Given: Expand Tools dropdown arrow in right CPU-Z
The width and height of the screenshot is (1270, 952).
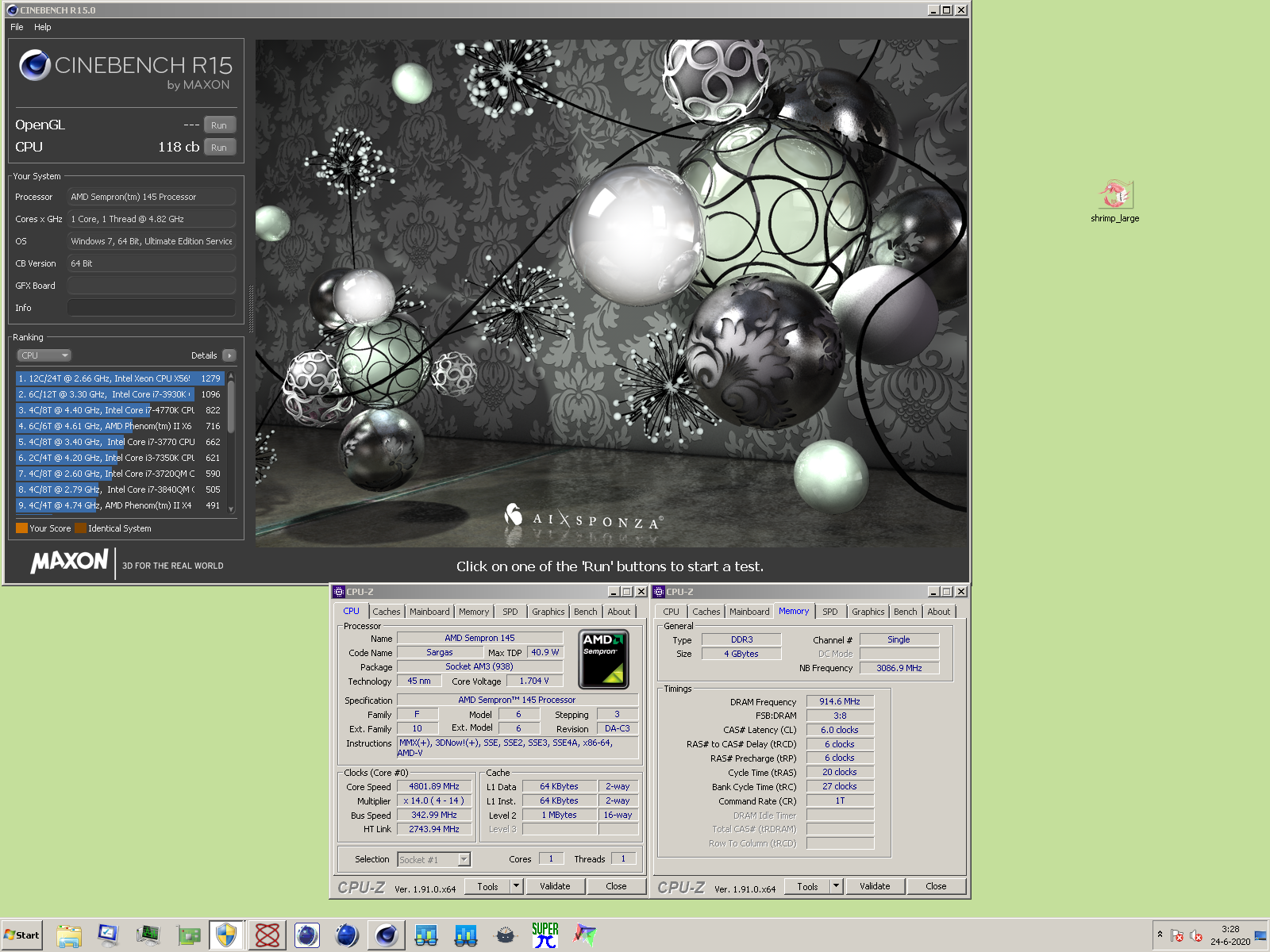Looking at the screenshot, I should click(x=837, y=887).
